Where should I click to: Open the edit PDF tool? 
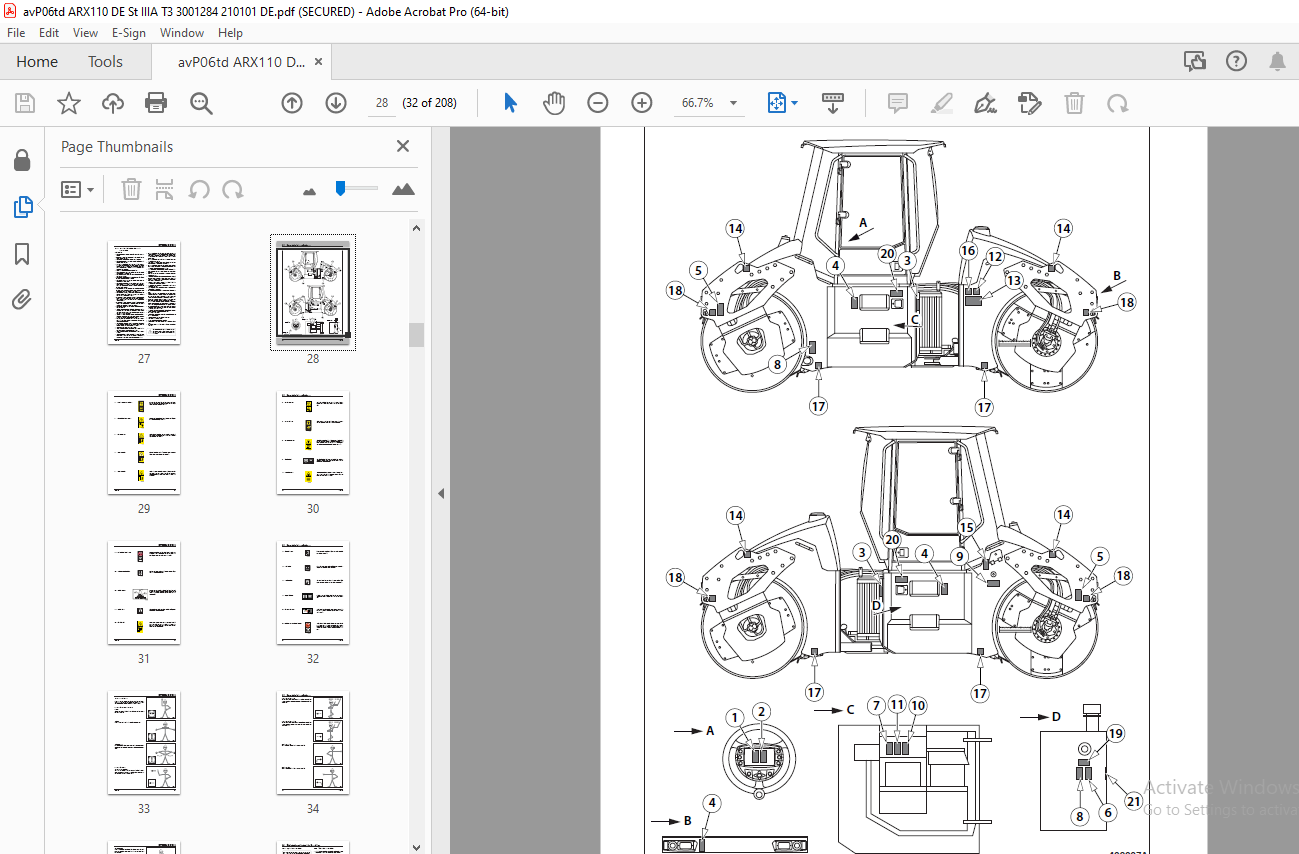tap(1029, 103)
